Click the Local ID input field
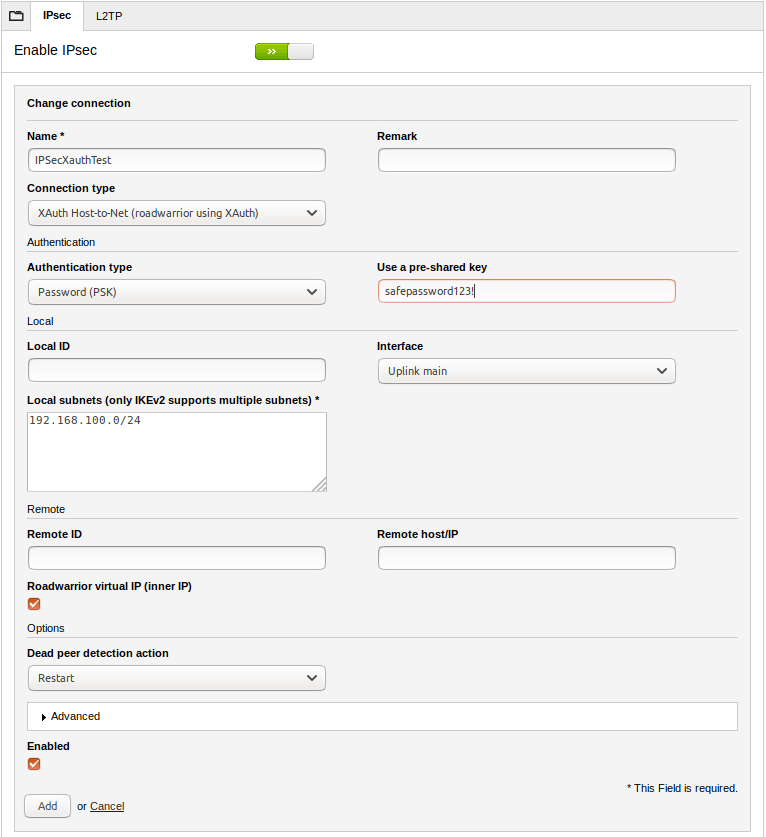 [176, 370]
